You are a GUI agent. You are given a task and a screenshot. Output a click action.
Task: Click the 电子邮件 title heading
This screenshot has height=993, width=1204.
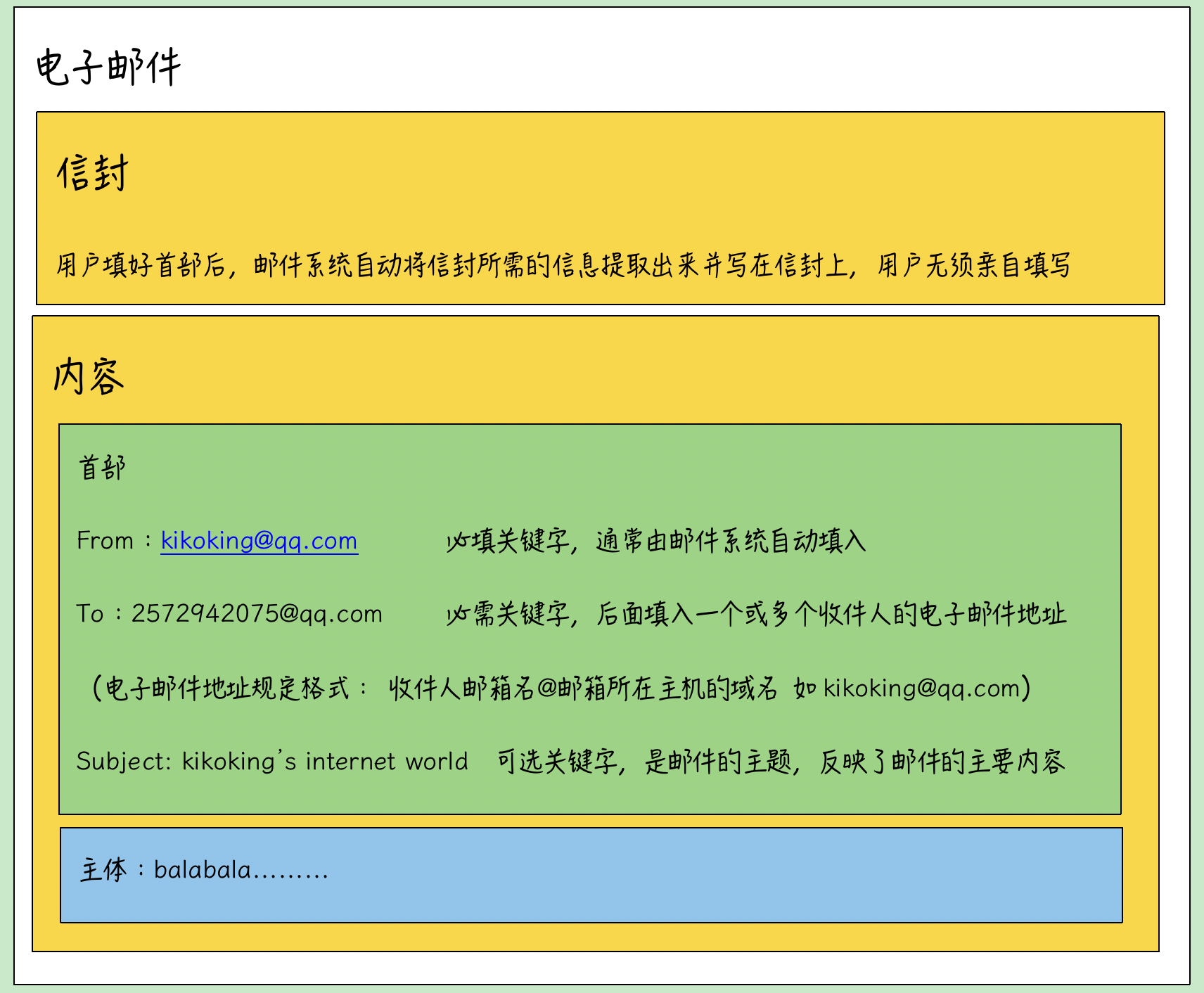pos(109,68)
